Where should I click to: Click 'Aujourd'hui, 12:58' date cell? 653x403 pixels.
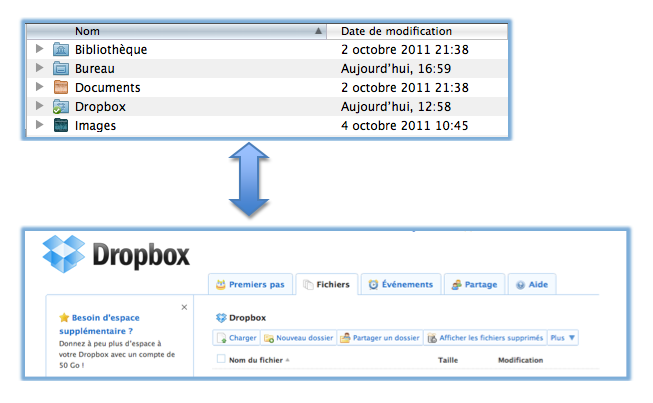pyautogui.click(x=396, y=107)
